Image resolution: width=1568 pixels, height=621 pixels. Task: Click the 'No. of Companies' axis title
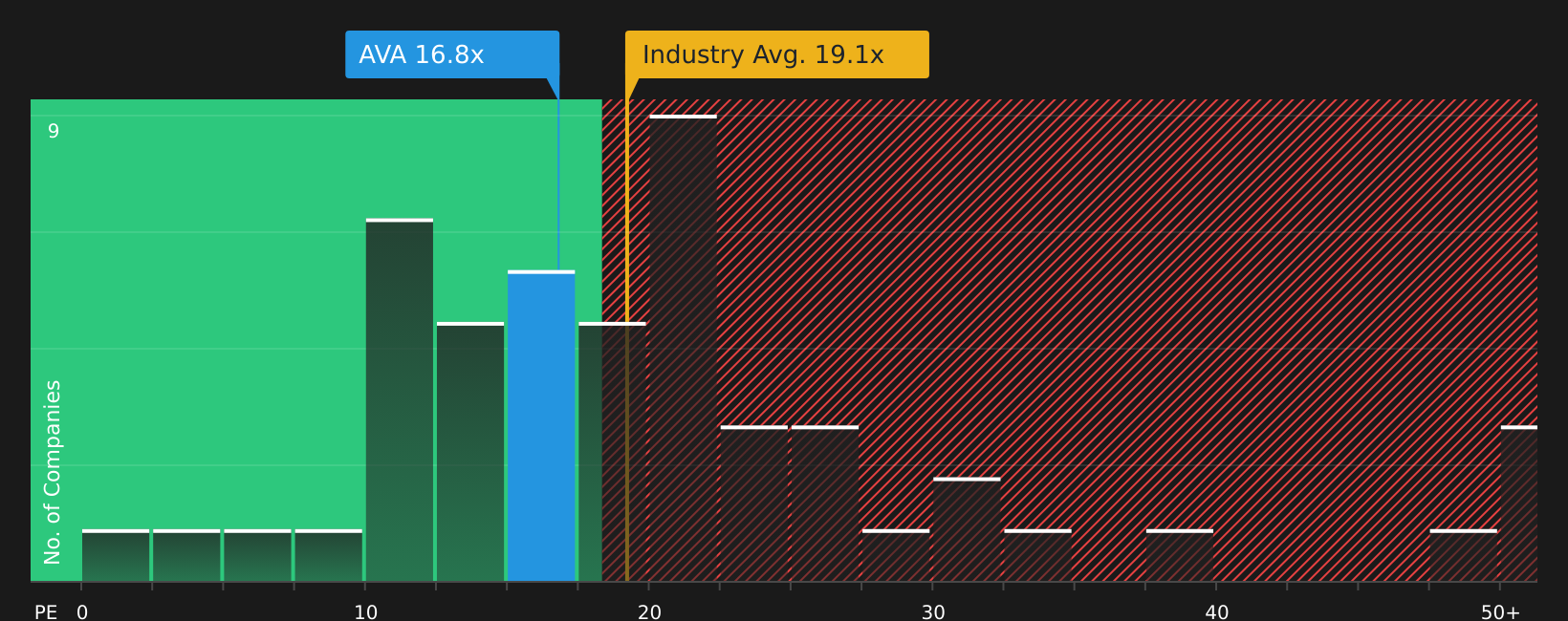coord(53,472)
